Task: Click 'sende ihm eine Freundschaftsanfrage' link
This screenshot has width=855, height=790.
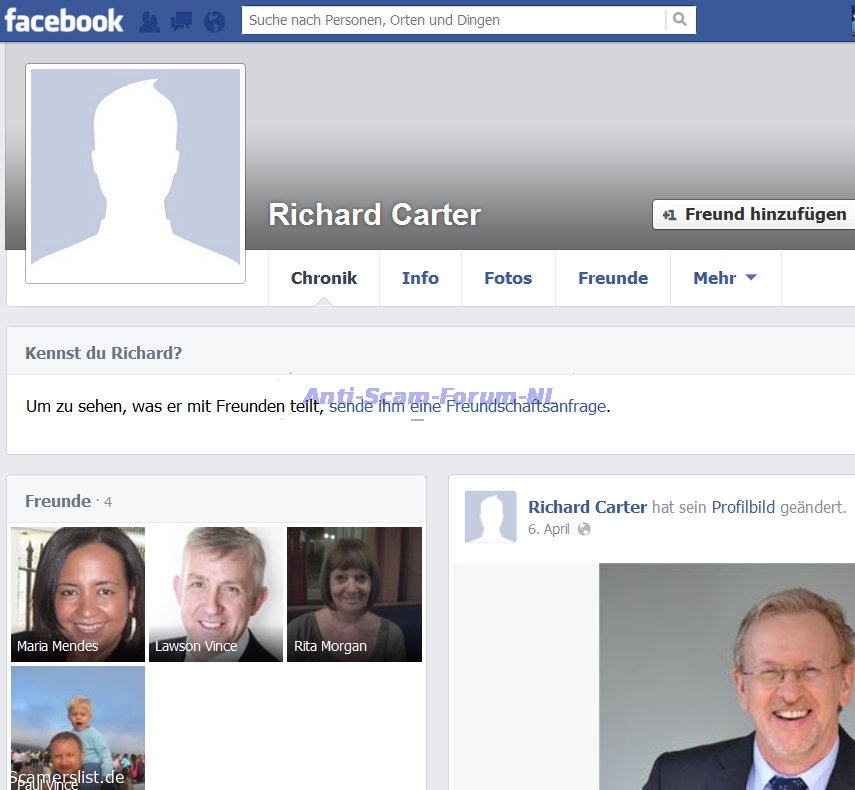Action: [467, 406]
